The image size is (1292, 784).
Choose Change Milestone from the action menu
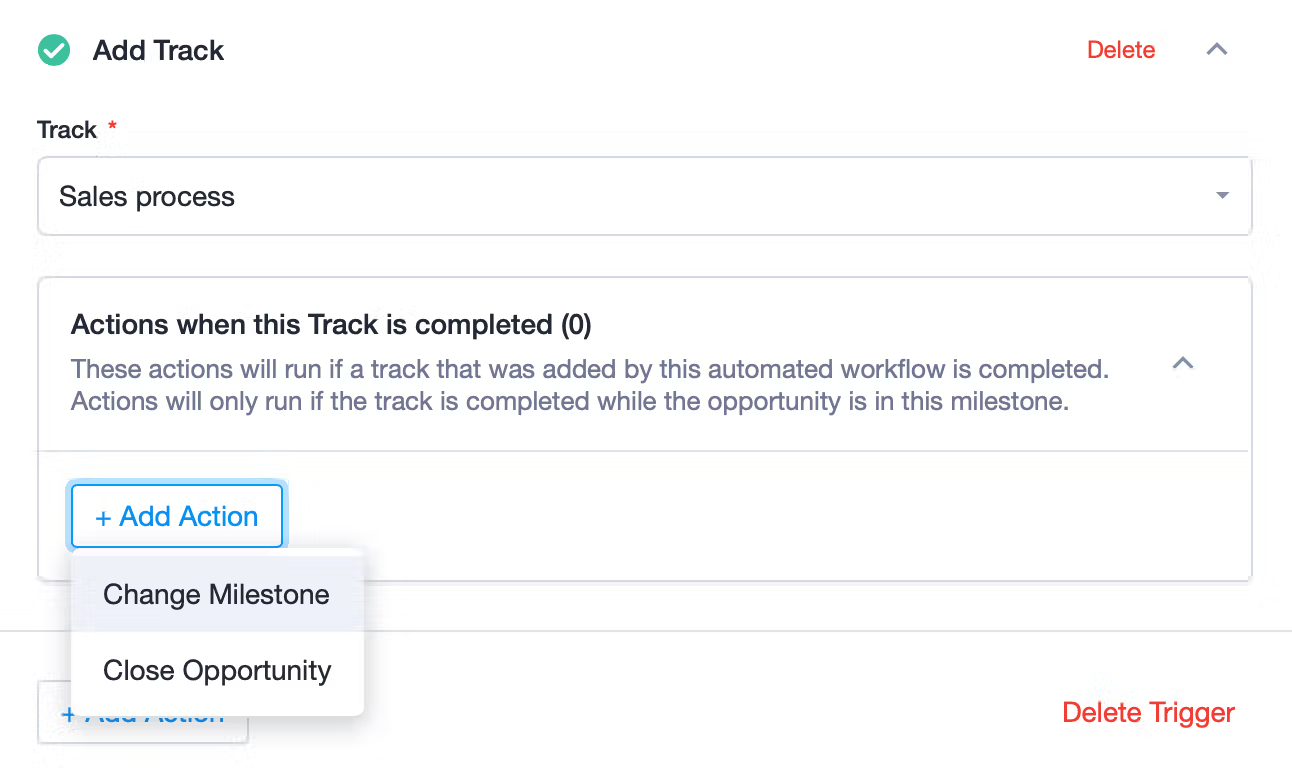(x=217, y=594)
